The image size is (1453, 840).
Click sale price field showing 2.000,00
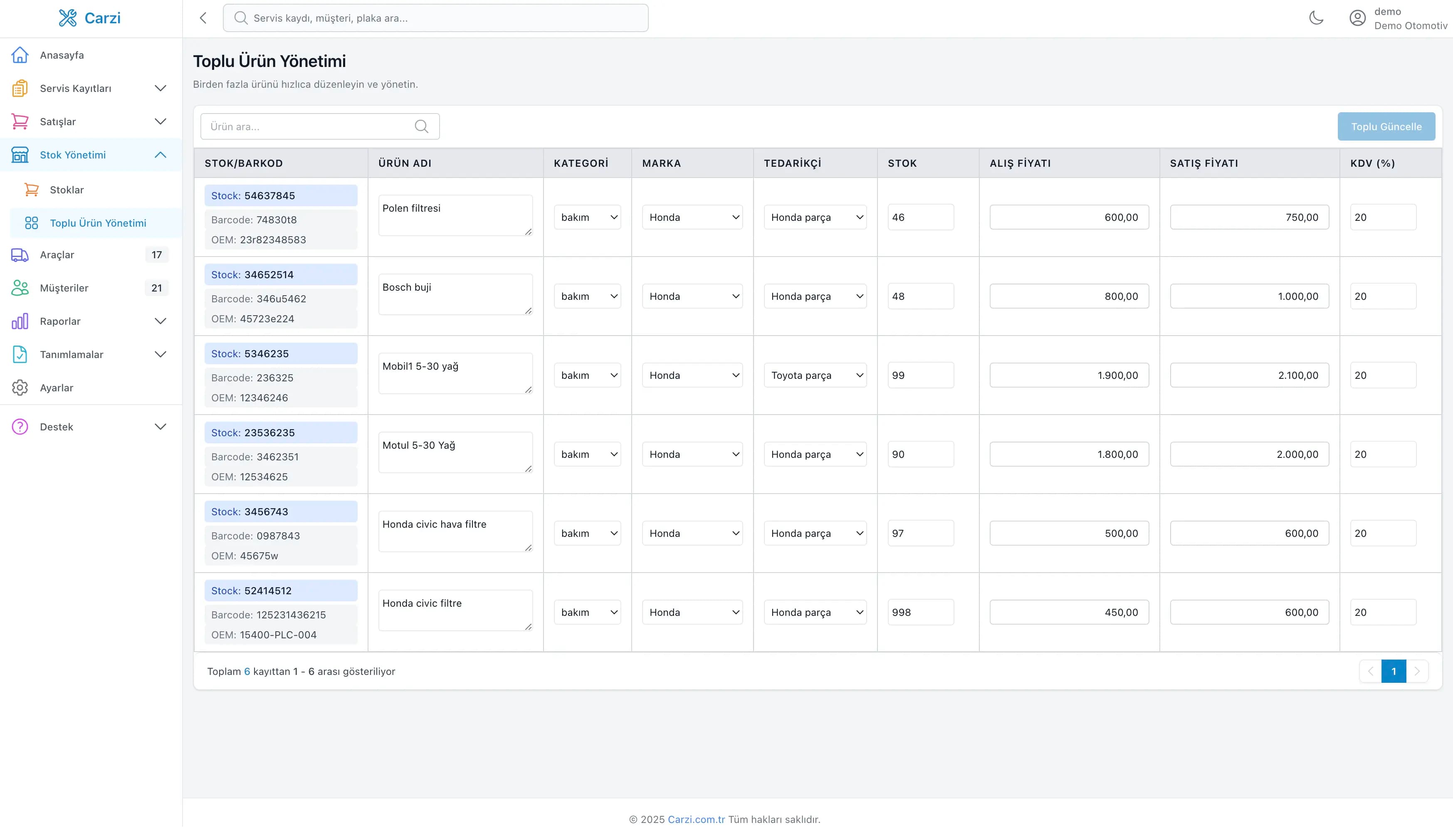click(1250, 454)
